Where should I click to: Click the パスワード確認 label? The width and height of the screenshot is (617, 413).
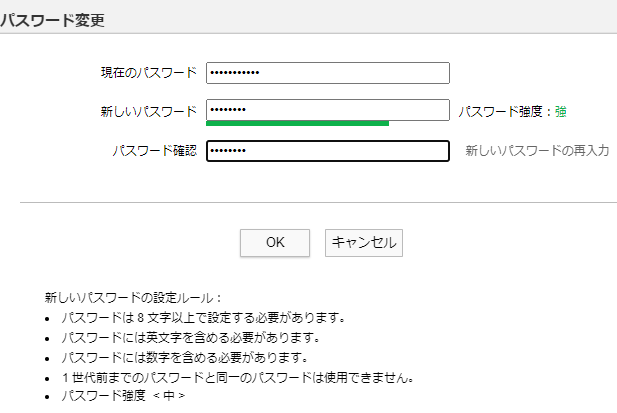tap(155, 151)
